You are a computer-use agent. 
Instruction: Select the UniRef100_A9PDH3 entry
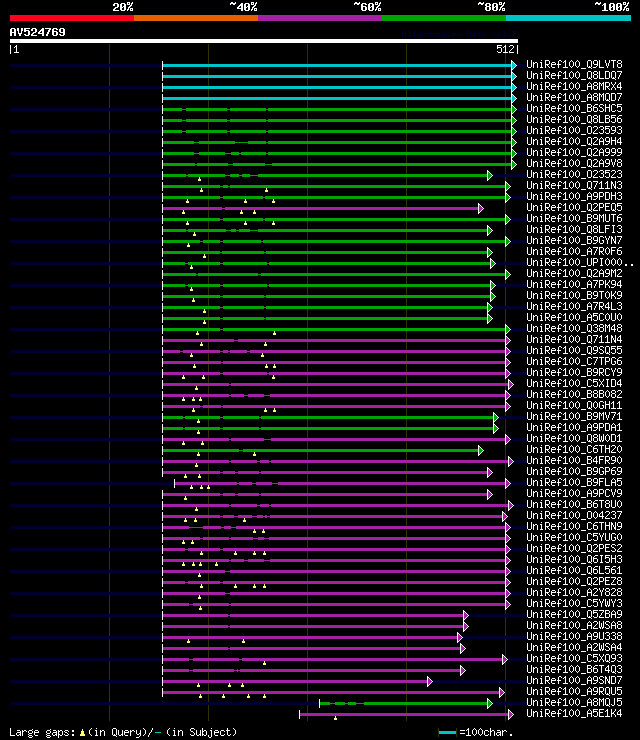tap(574, 196)
